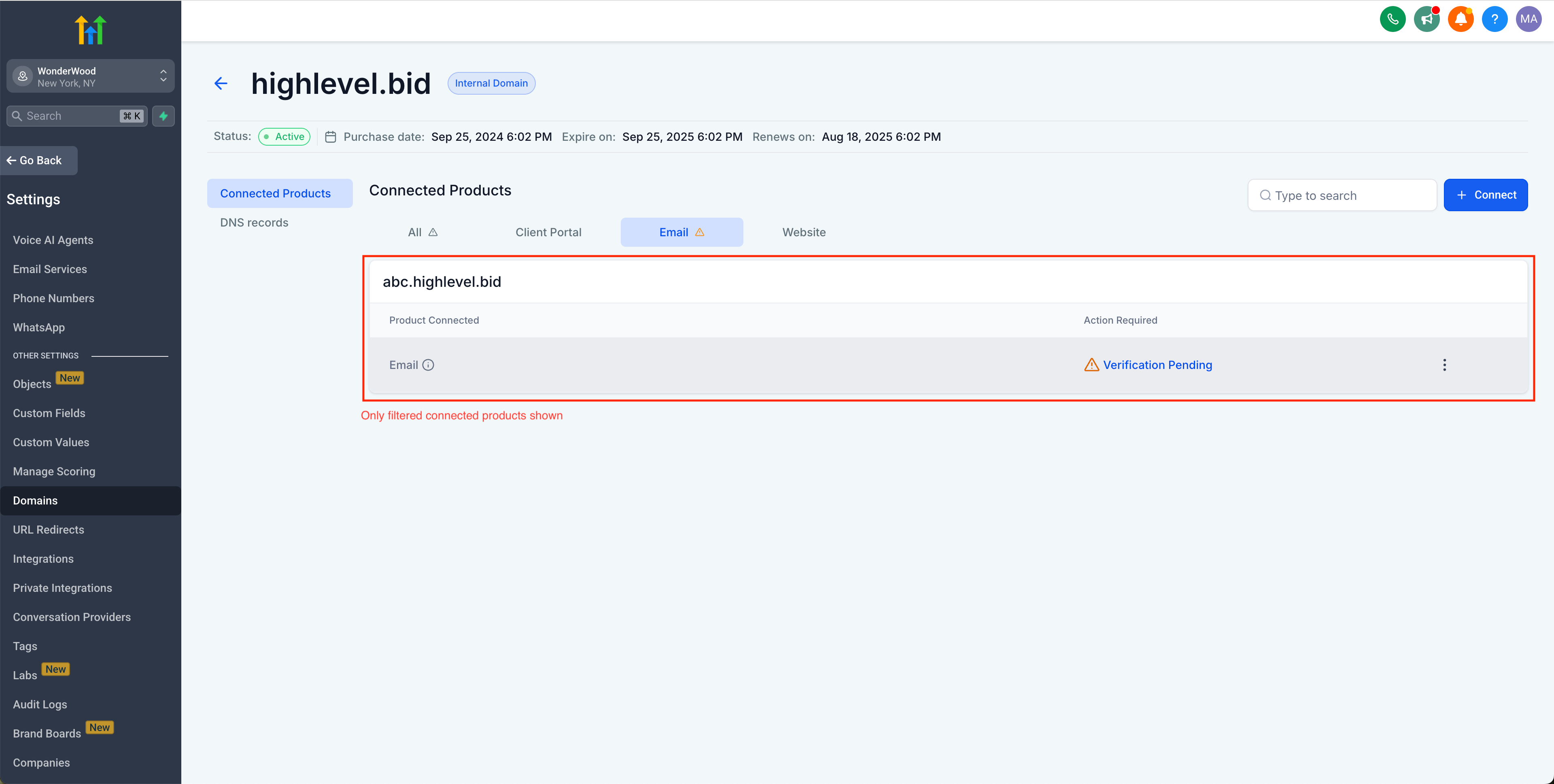
Task: Open Brand Boards settings
Action: [x=47, y=733]
